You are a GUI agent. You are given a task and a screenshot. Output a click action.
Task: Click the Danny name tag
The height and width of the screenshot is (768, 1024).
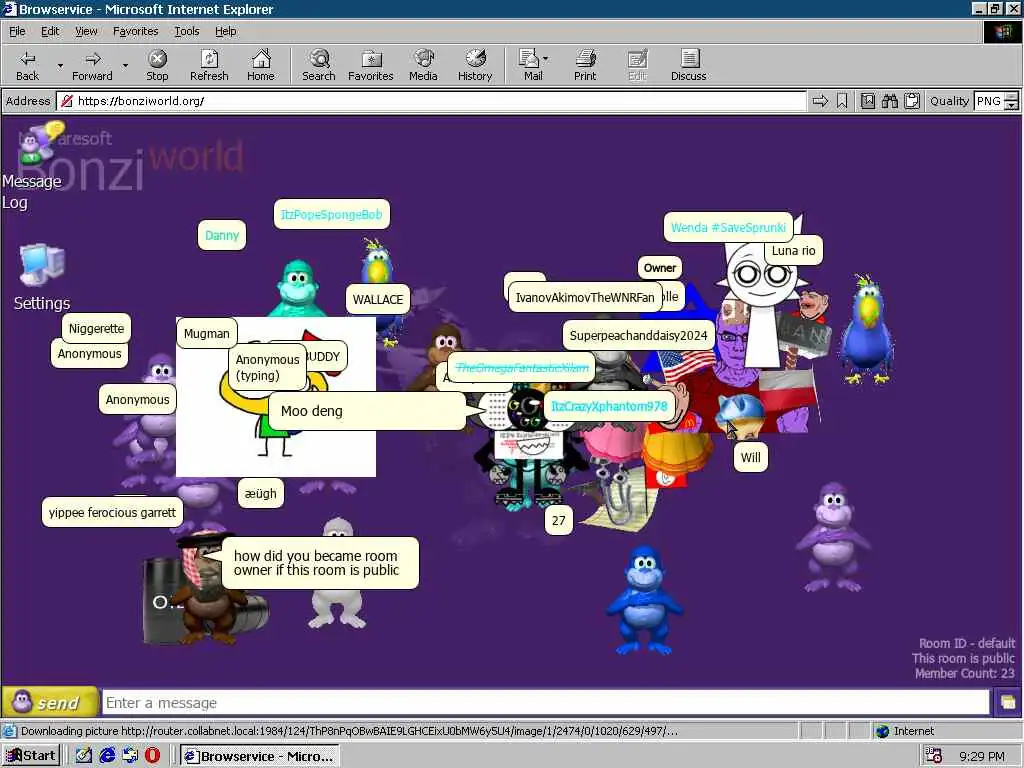221,235
